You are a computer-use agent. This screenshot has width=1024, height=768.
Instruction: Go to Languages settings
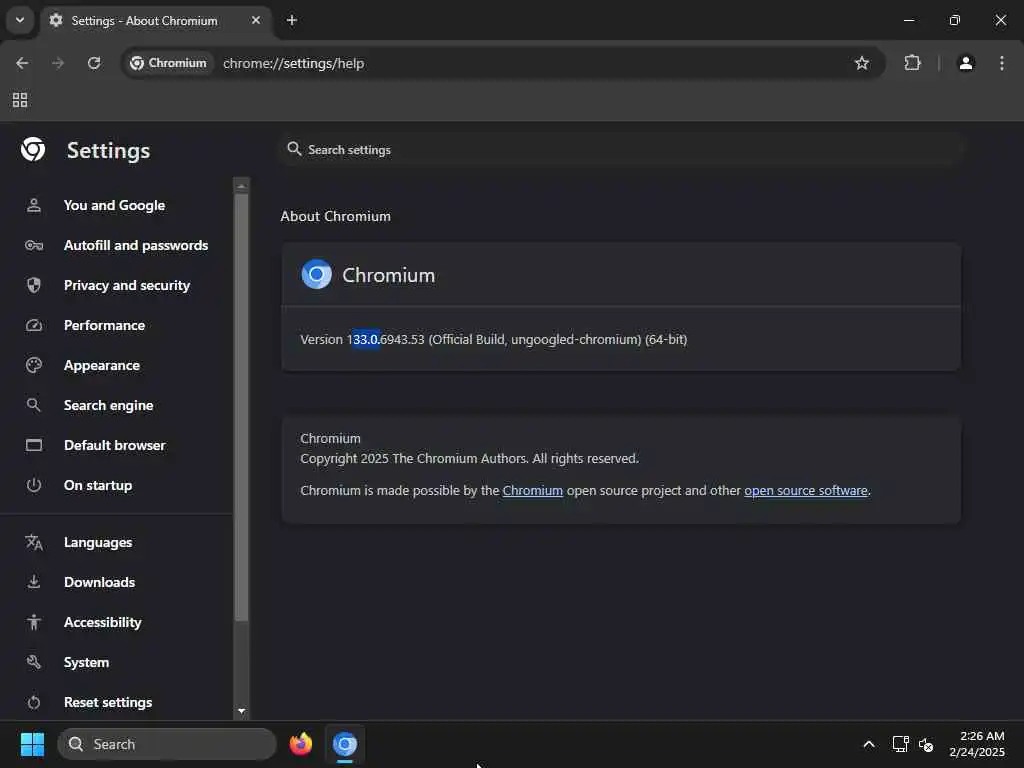tap(98, 542)
